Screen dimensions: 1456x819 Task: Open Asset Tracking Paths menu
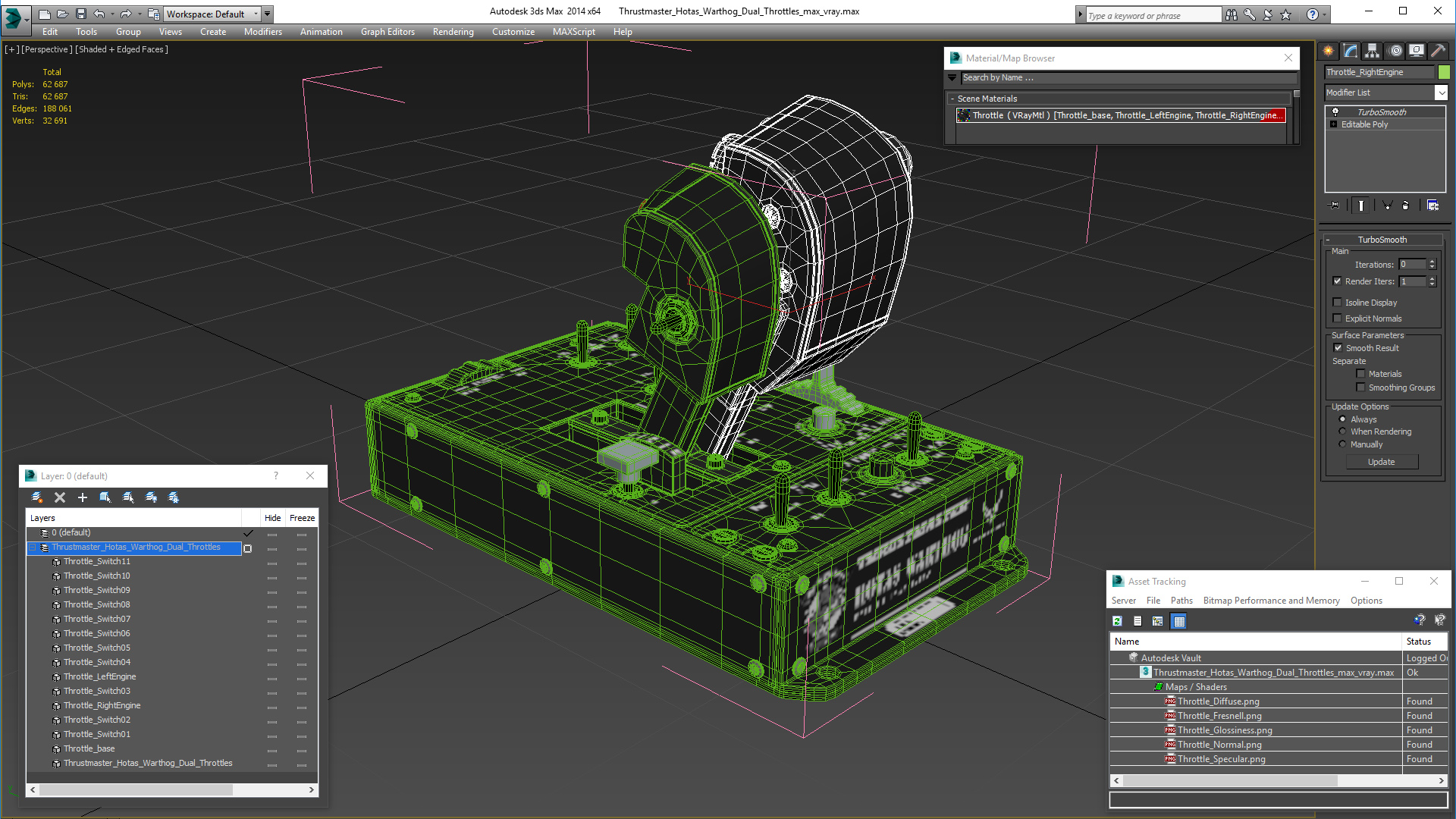click(x=1181, y=601)
